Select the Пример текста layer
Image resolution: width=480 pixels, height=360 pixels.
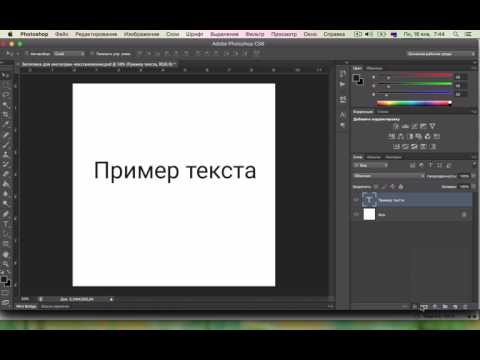point(417,200)
